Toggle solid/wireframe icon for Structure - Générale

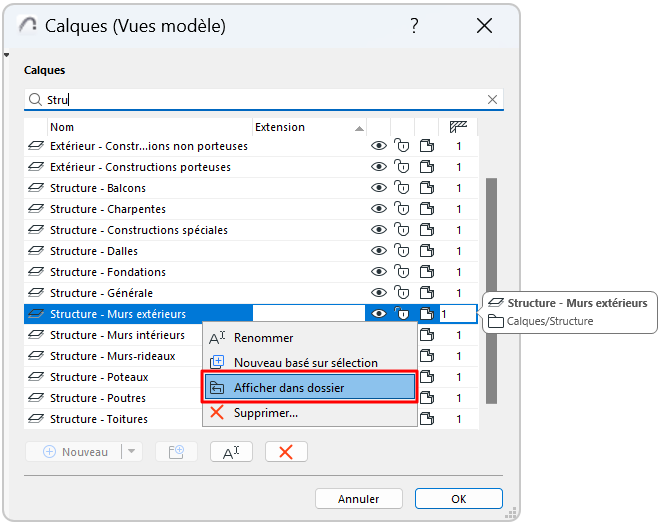pyautogui.click(x=427, y=292)
